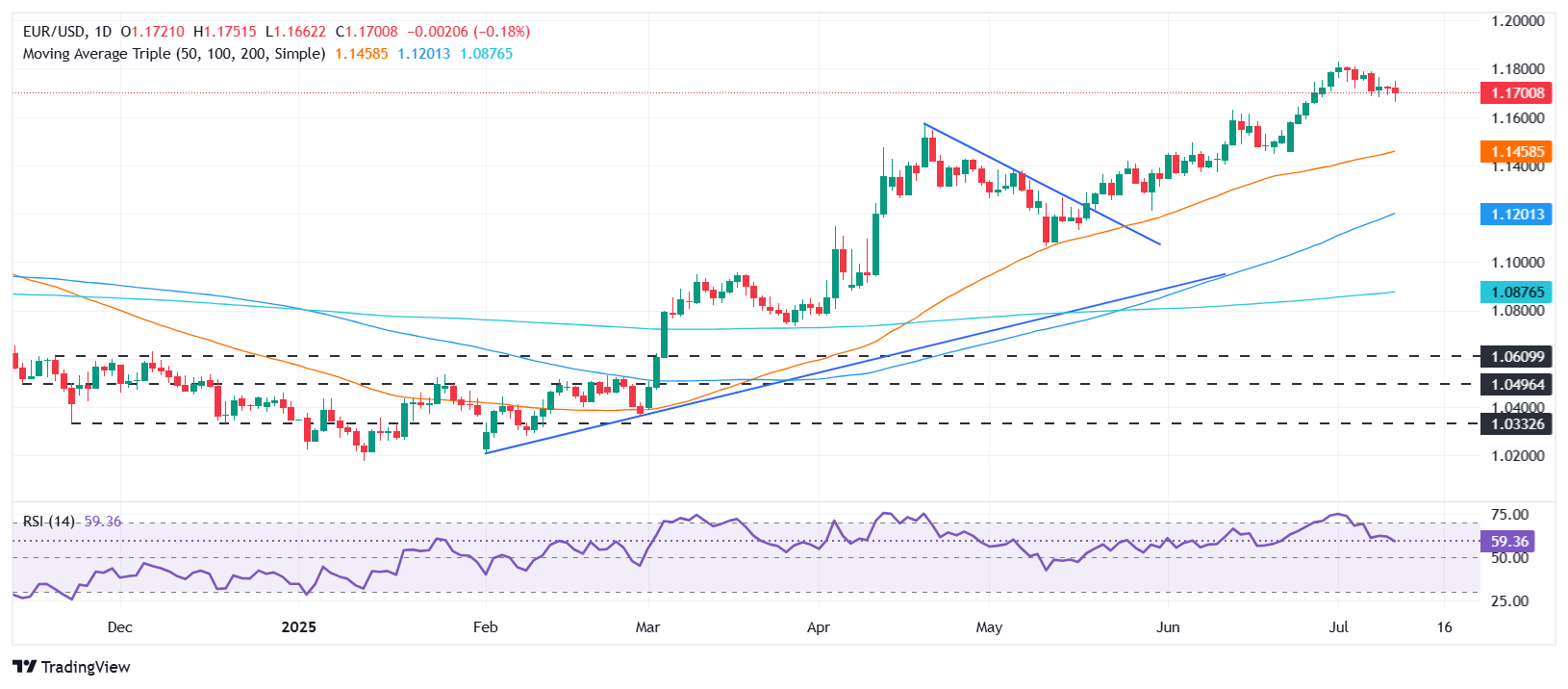Screen dimensions: 1568x689
Task: Click the orange 50-period MA value in legend
Action: tap(362, 54)
